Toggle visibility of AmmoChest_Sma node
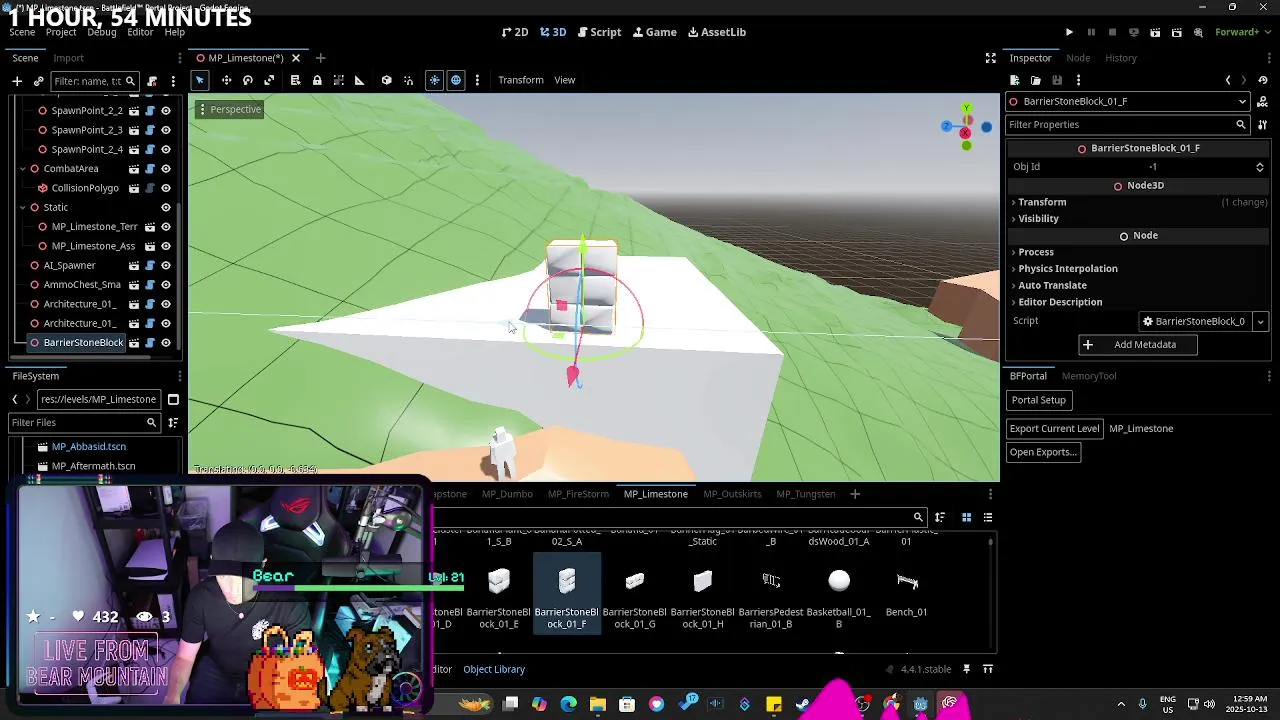Viewport: 1280px width, 720px height. click(x=166, y=285)
